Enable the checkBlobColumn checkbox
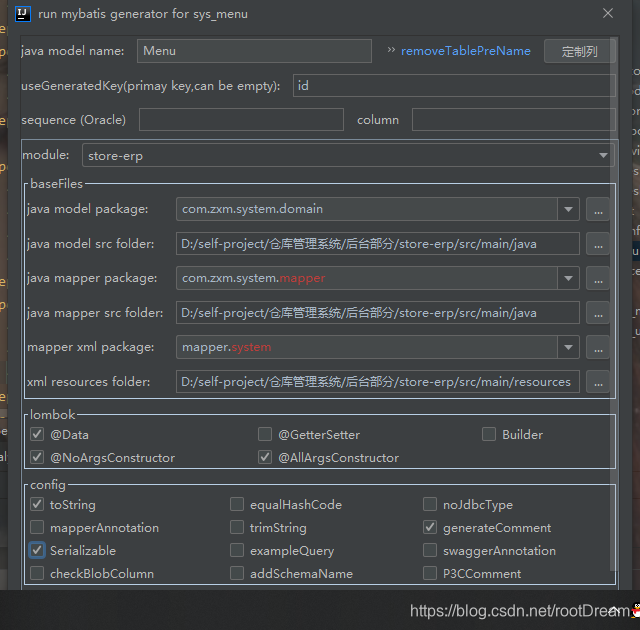The image size is (640, 630). (x=37, y=573)
